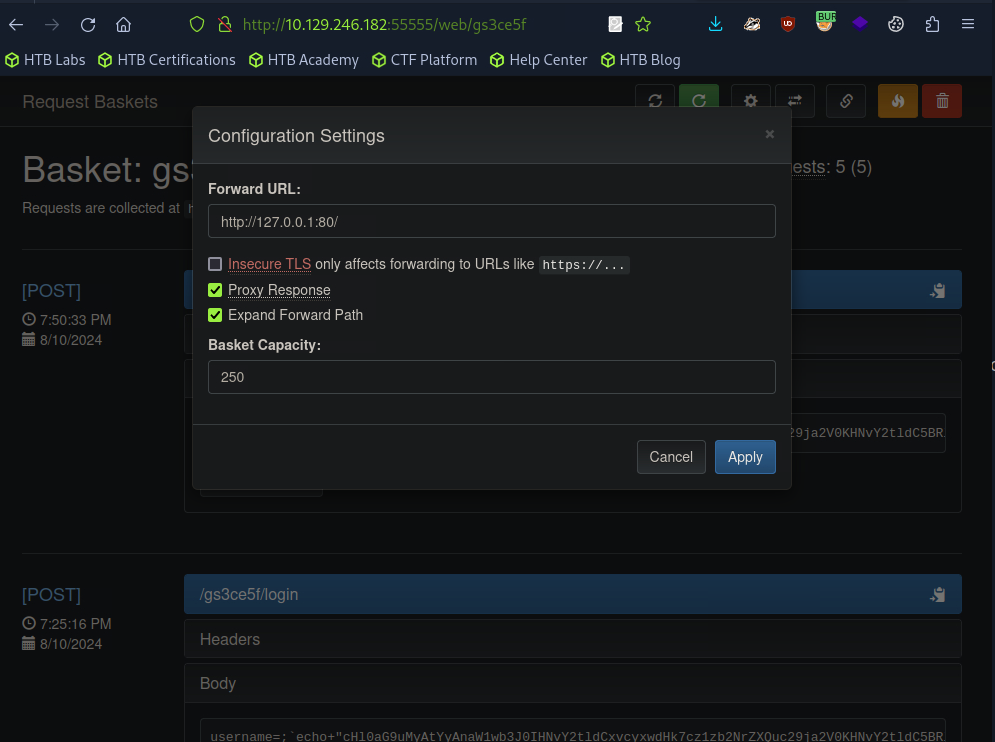The height and width of the screenshot is (742, 995).
Task: Open the Help Center bookmark
Action: pyautogui.click(x=539, y=60)
